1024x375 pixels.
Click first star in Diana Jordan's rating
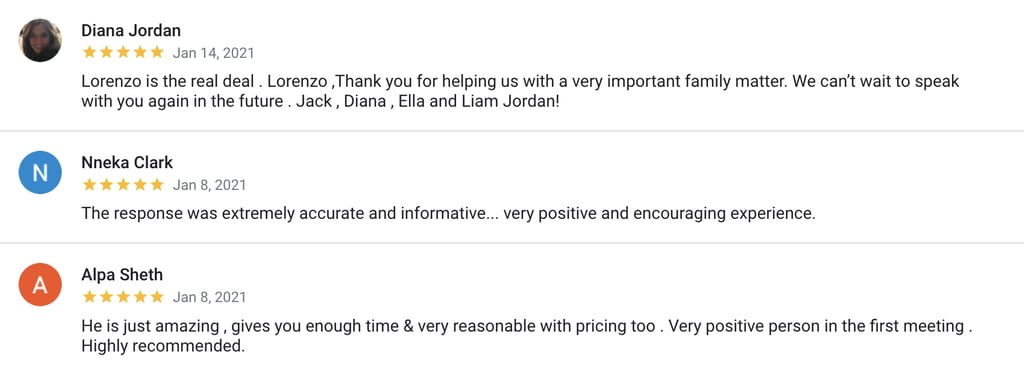89,52
